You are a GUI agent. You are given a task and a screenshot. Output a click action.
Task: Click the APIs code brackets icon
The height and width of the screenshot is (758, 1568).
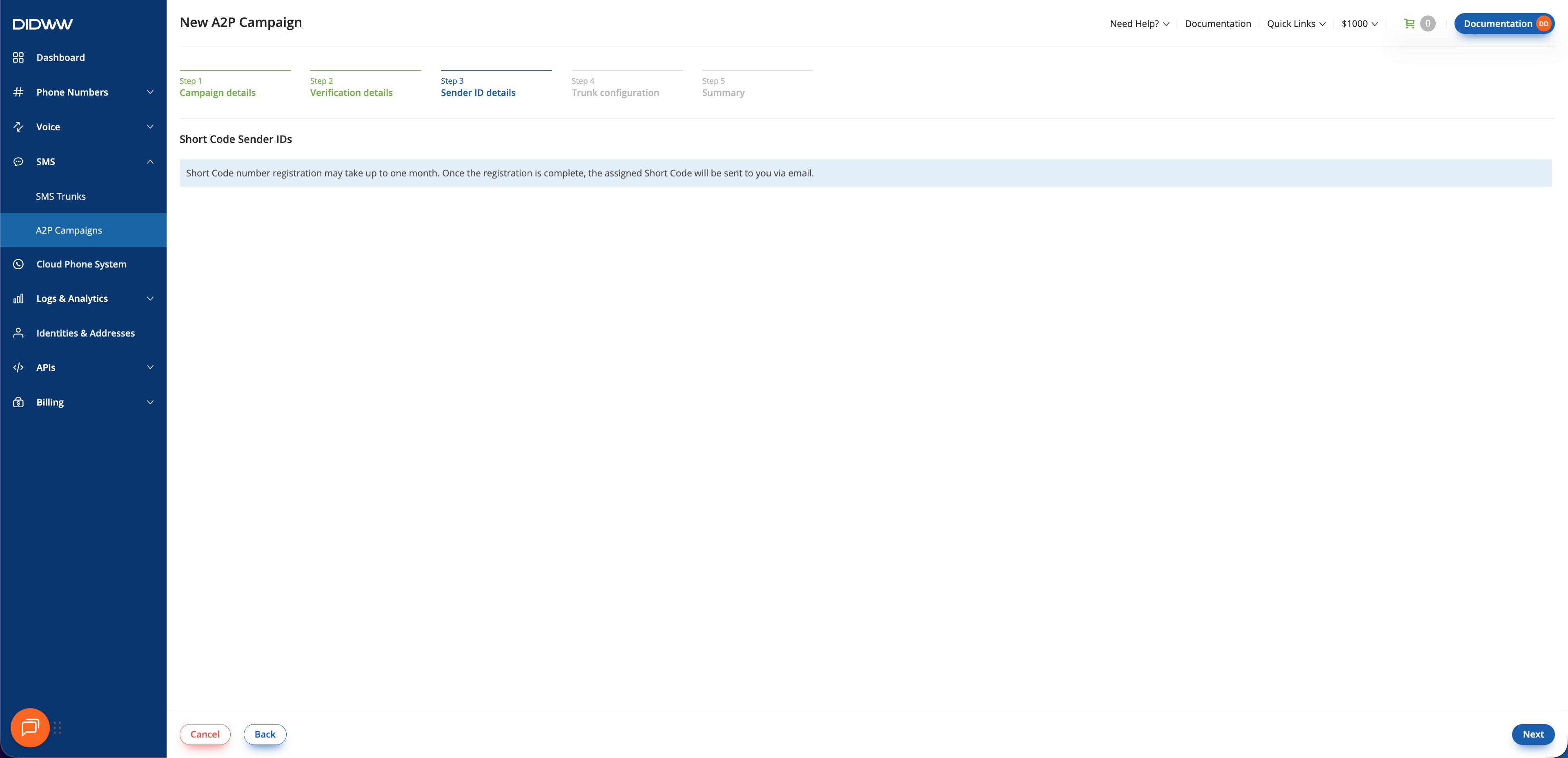point(18,367)
